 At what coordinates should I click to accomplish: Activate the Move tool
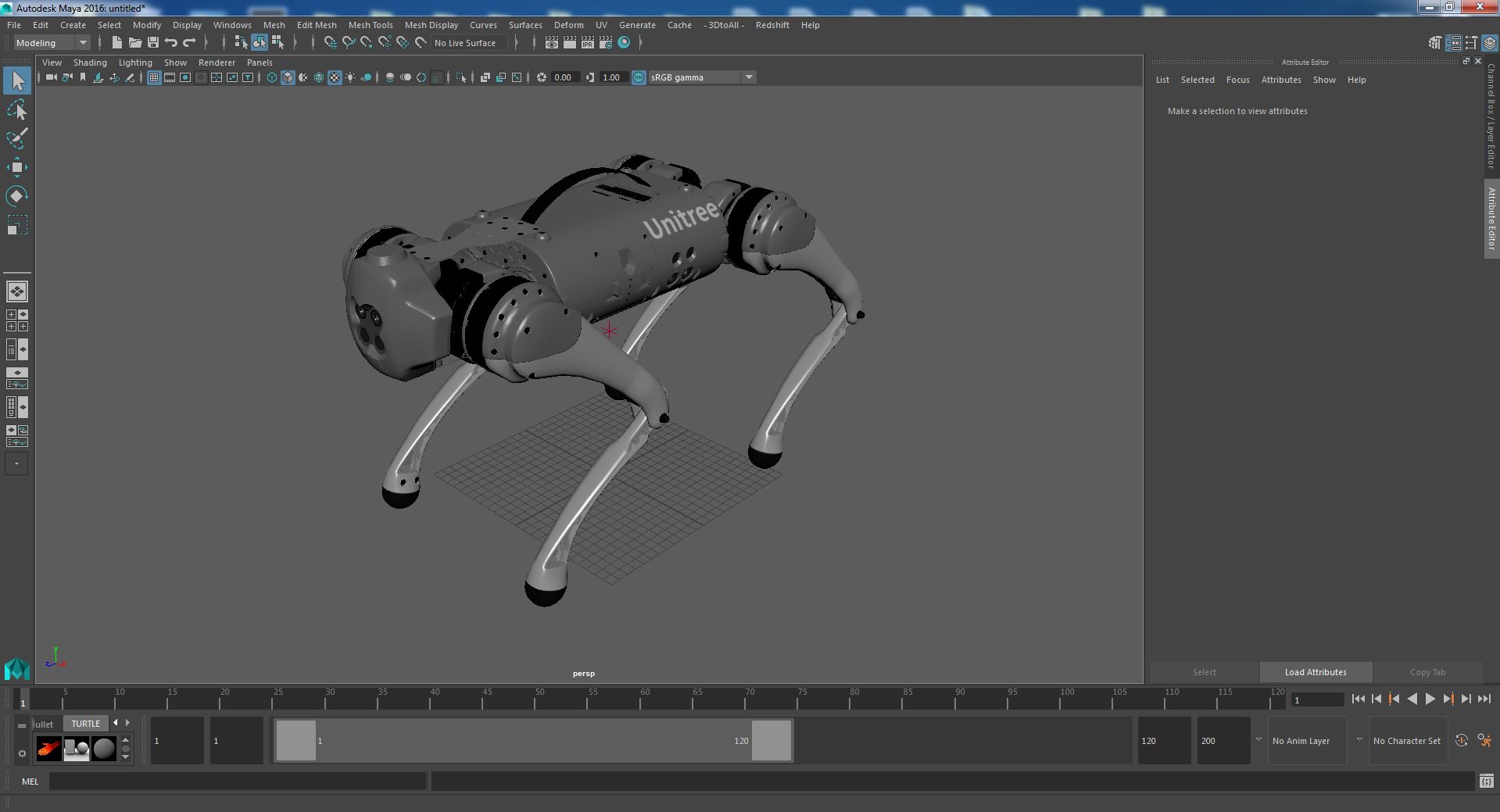(x=17, y=167)
